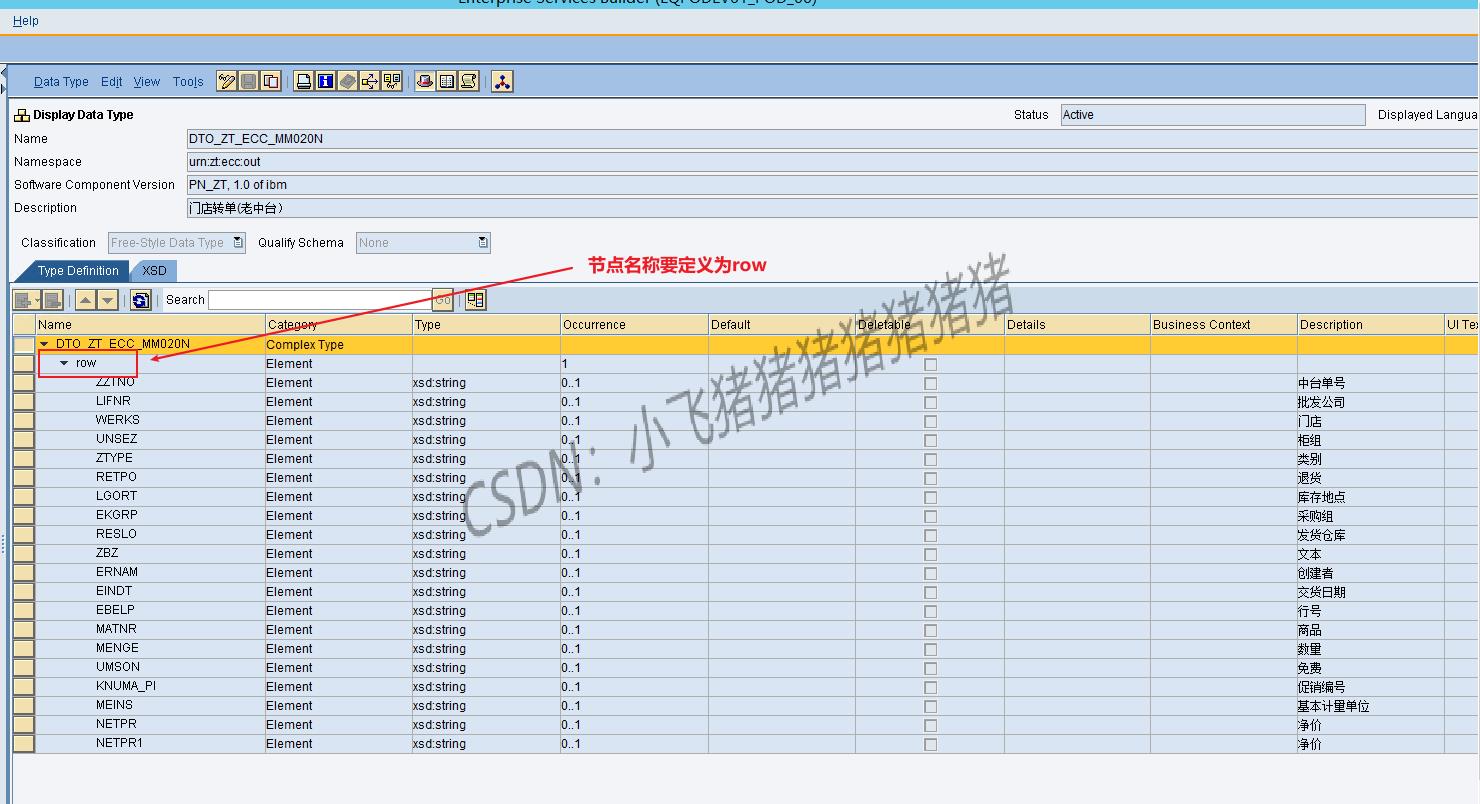Select the KNUMA_PI element name

(126, 686)
